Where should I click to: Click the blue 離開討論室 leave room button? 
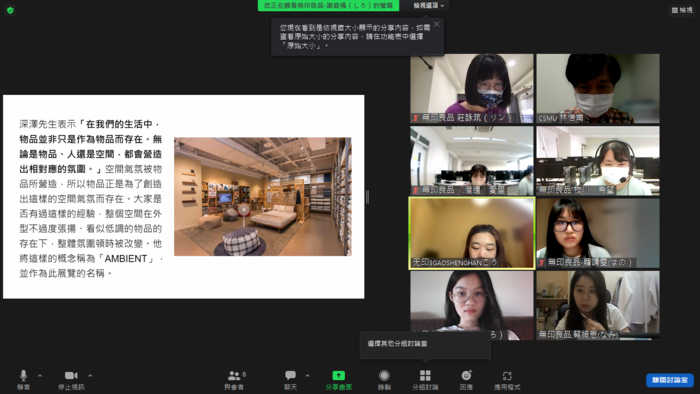coord(670,380)
